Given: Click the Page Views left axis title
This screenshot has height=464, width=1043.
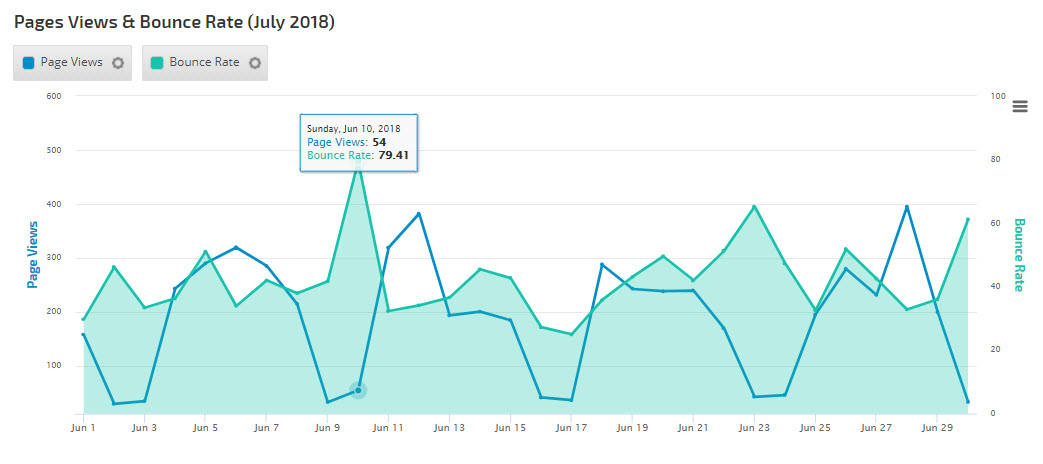Looking at the screenshot, I should click(33, 255).
